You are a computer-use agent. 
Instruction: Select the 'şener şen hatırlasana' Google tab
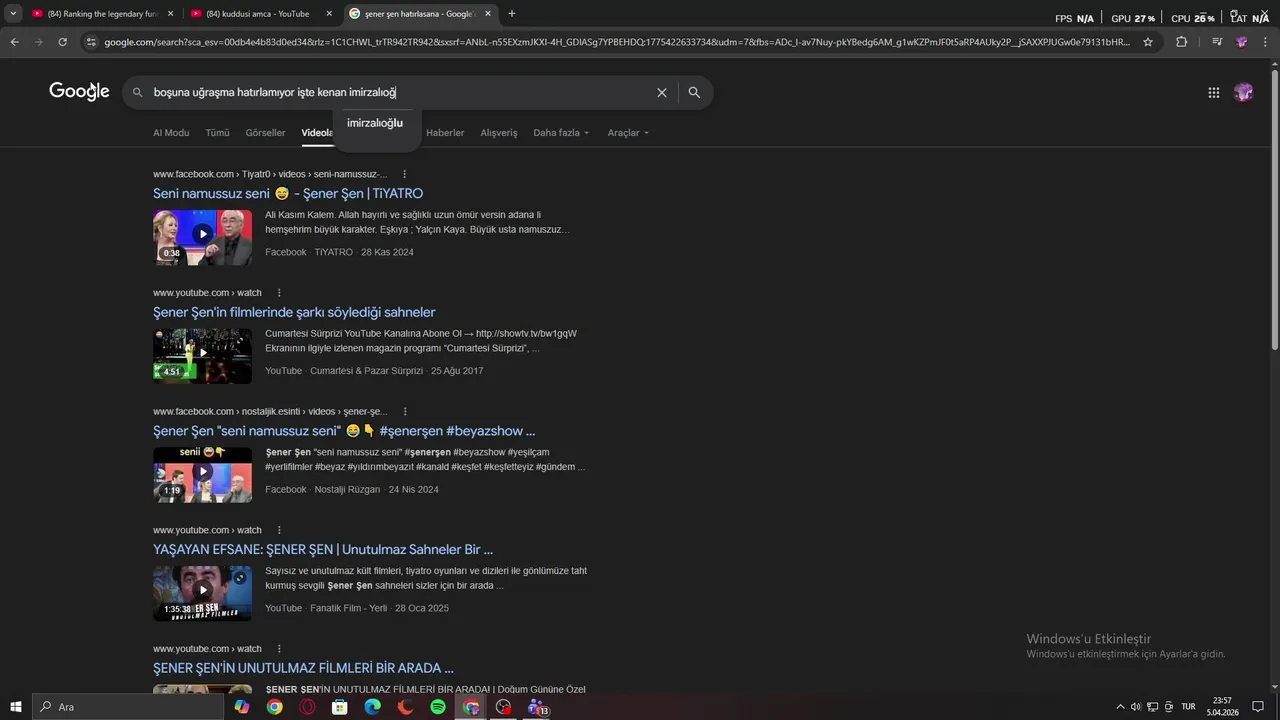[420, 14]
